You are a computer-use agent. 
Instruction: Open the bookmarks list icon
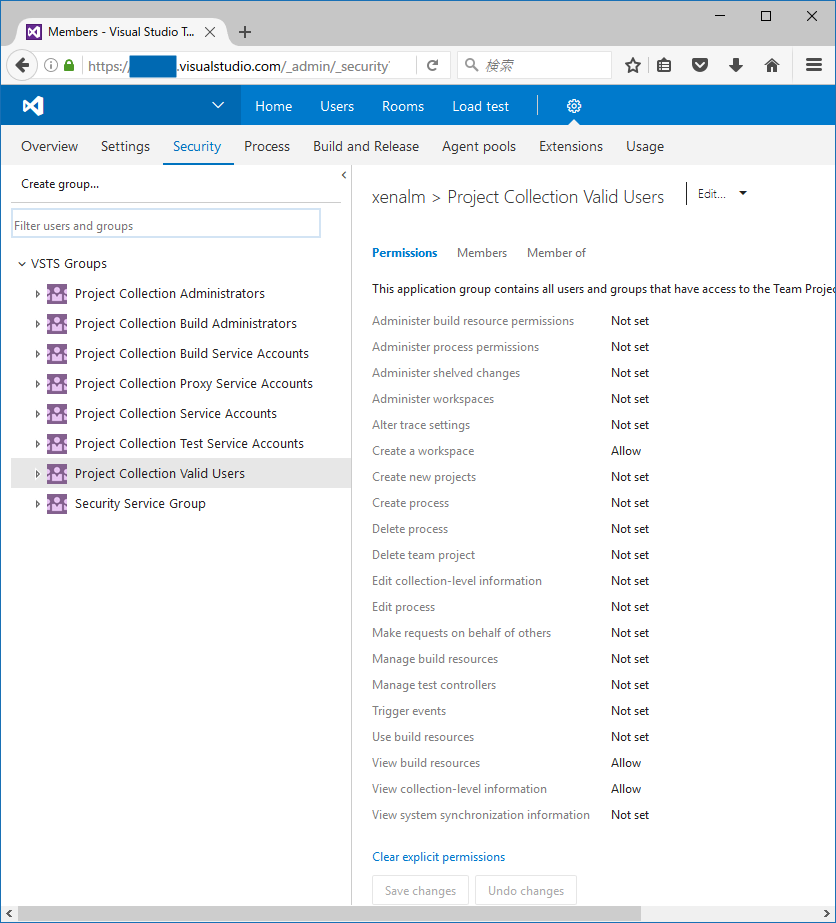pos(664,65)
